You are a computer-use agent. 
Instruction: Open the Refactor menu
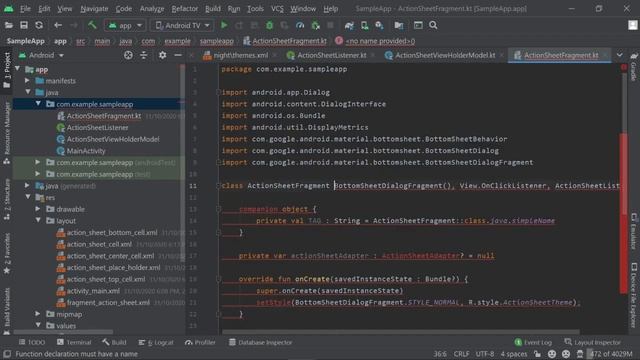184,9
